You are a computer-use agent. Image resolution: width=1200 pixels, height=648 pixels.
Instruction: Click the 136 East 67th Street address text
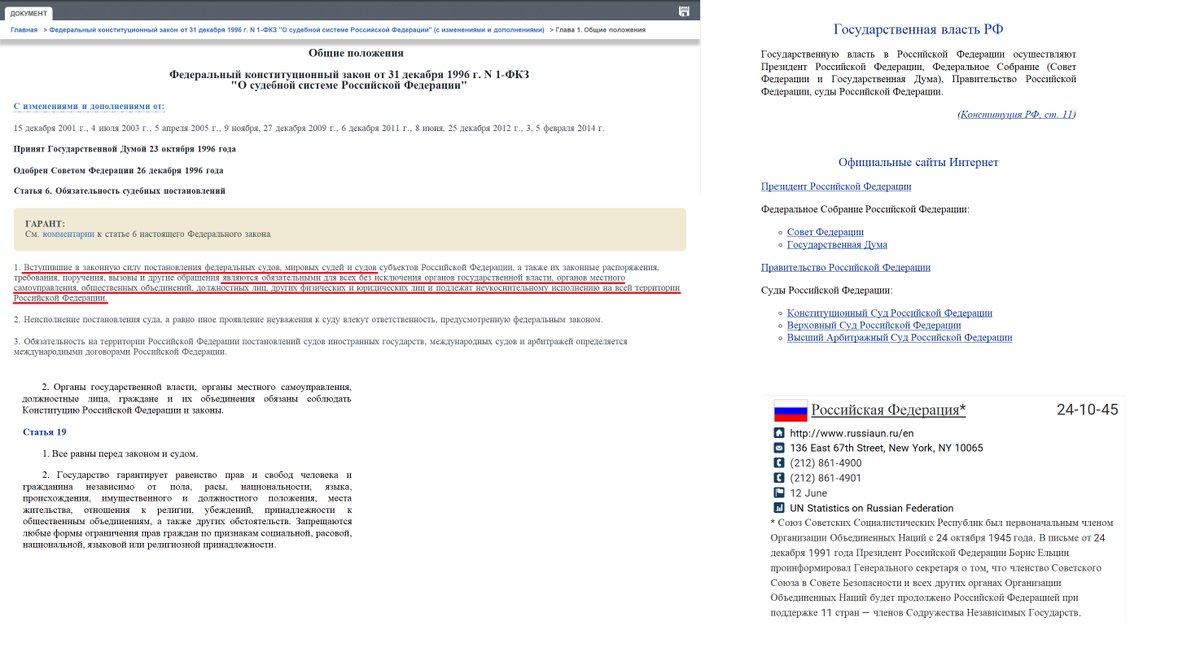(x=887, y=448)
